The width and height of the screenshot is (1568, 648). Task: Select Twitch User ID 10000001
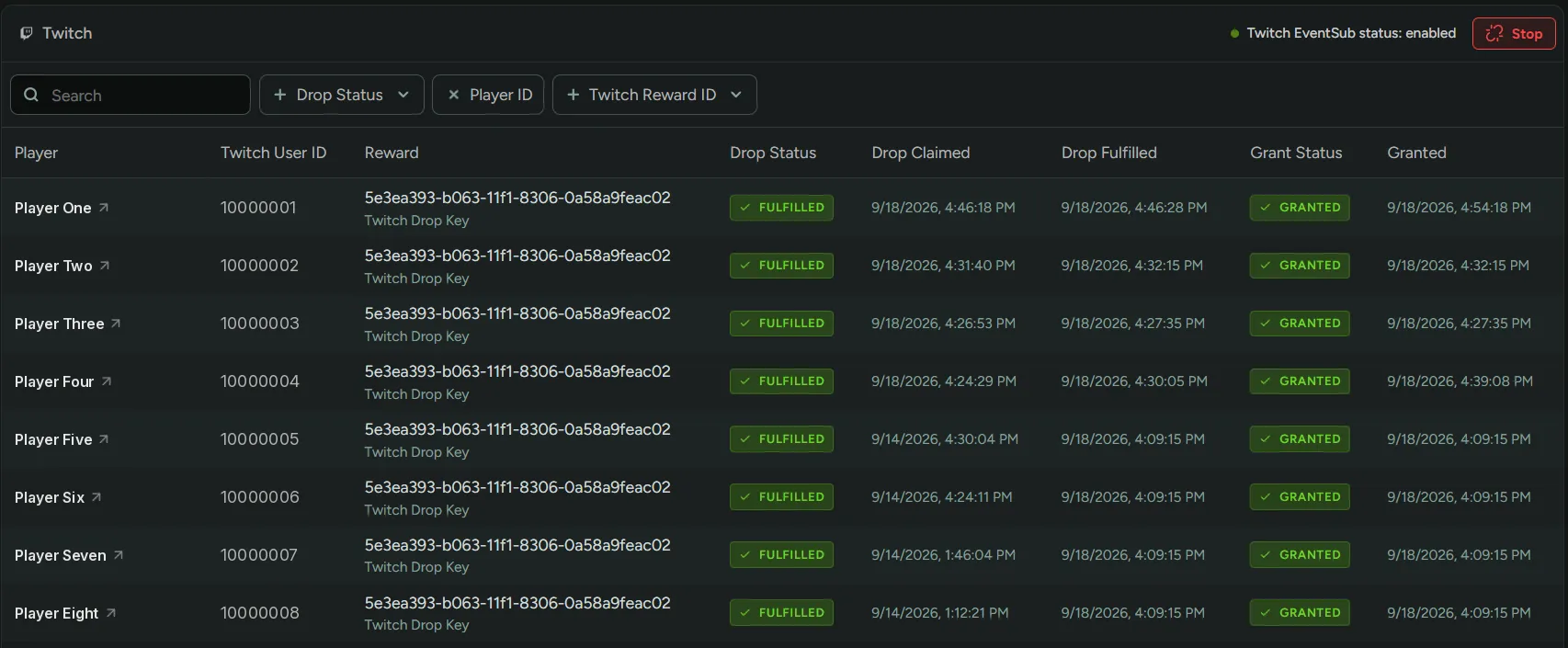tap(258, 208)
